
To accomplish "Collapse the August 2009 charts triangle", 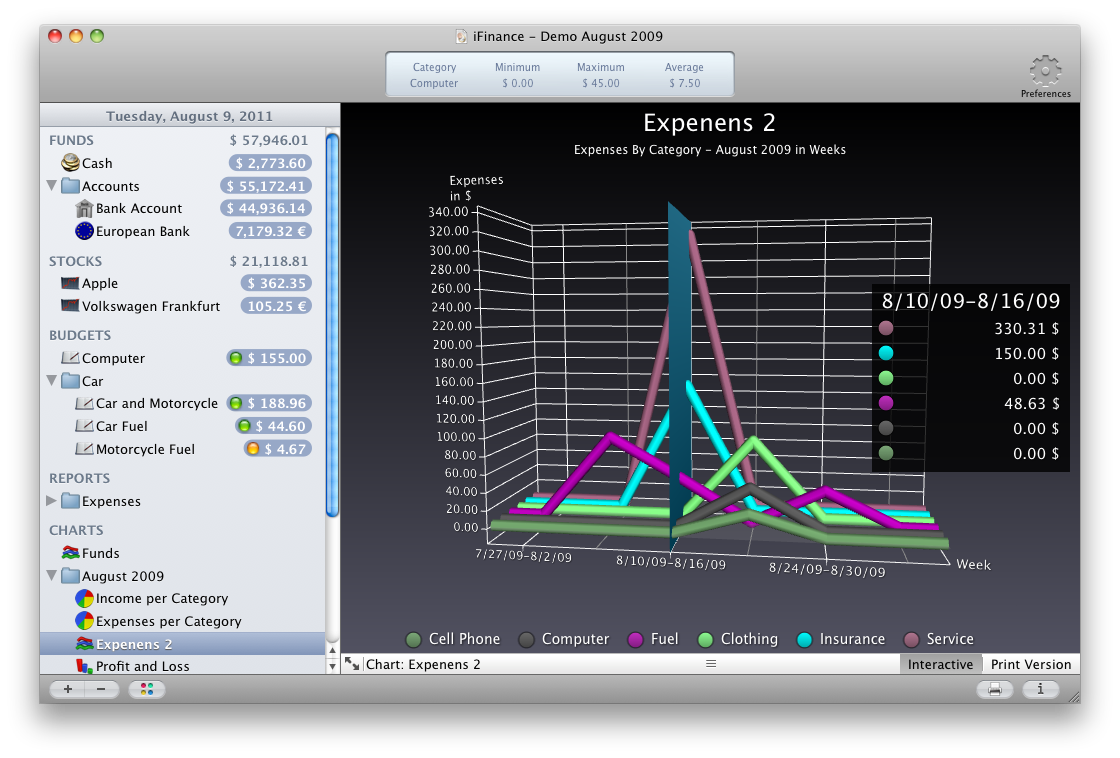I will coord(51,574).
